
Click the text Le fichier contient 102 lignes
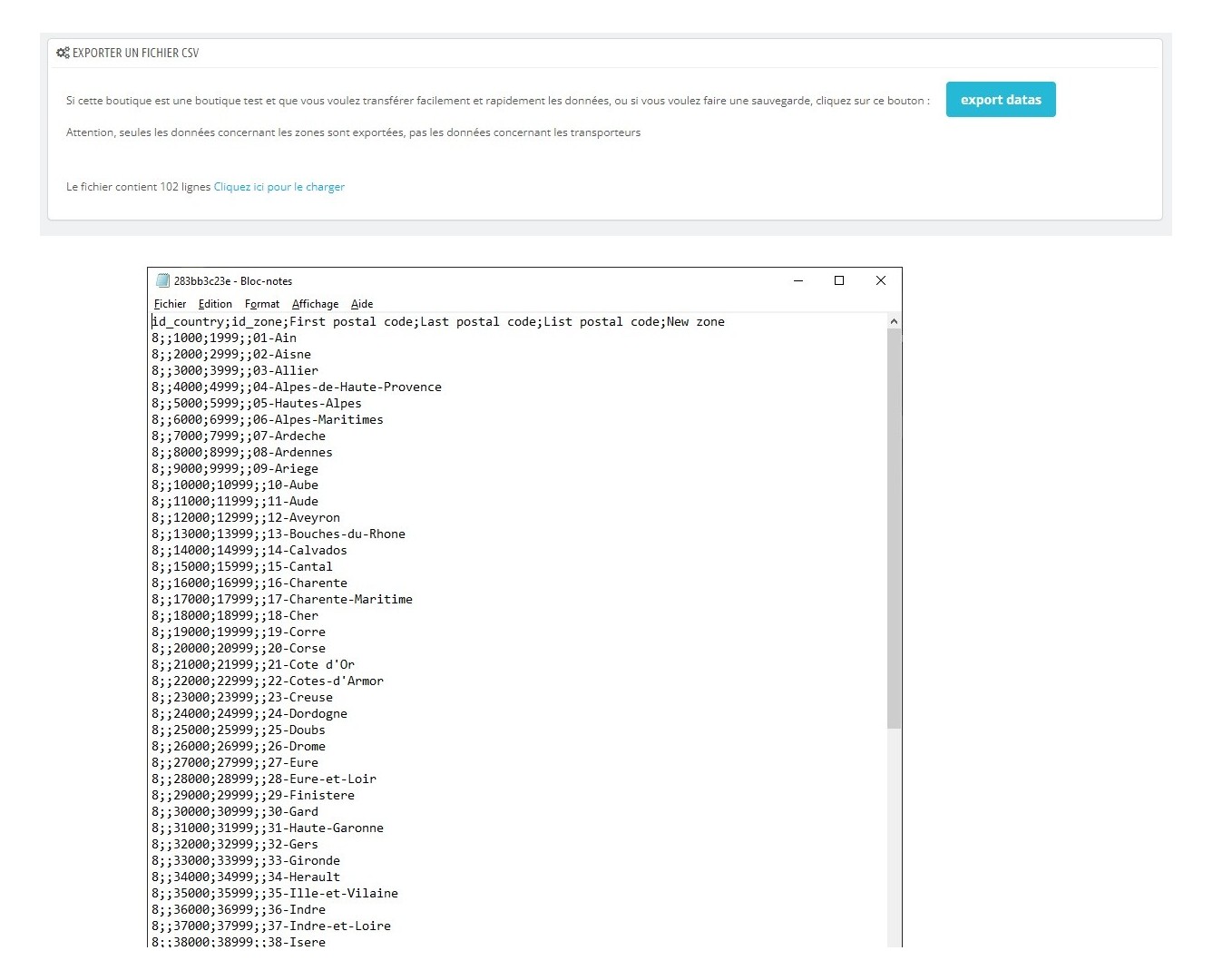tap(138, 187)
